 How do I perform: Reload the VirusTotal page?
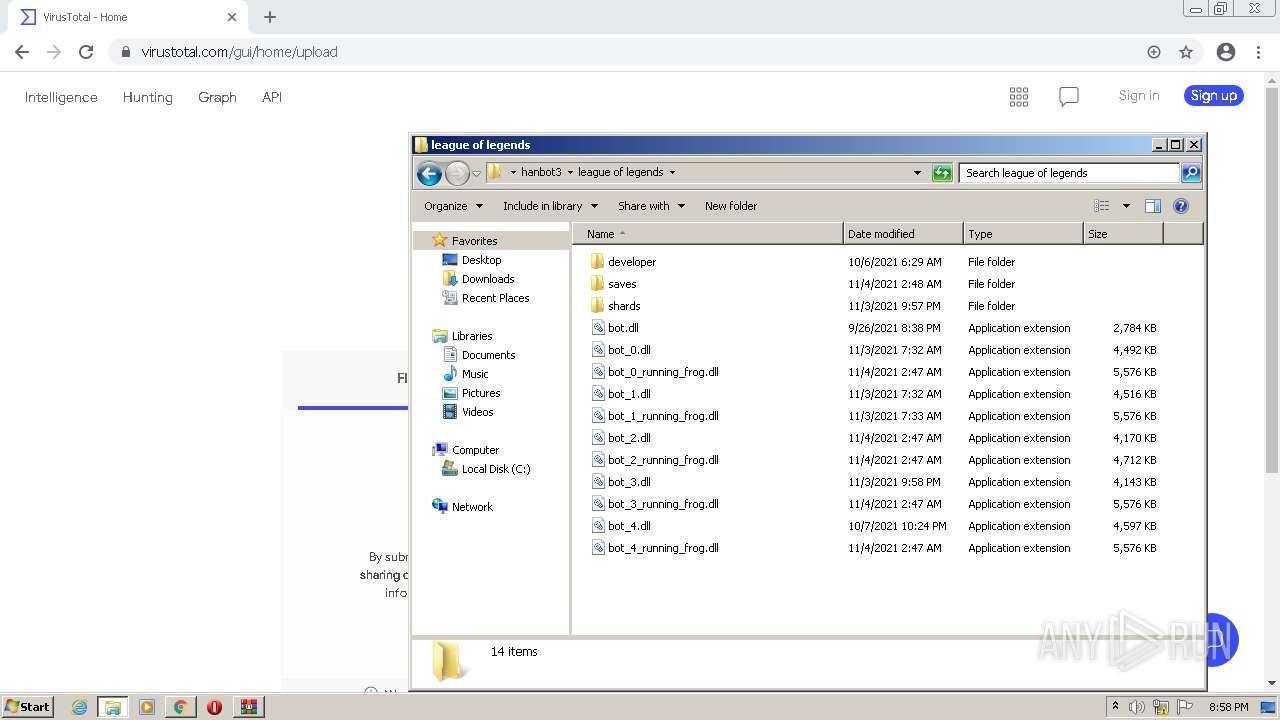86,52
